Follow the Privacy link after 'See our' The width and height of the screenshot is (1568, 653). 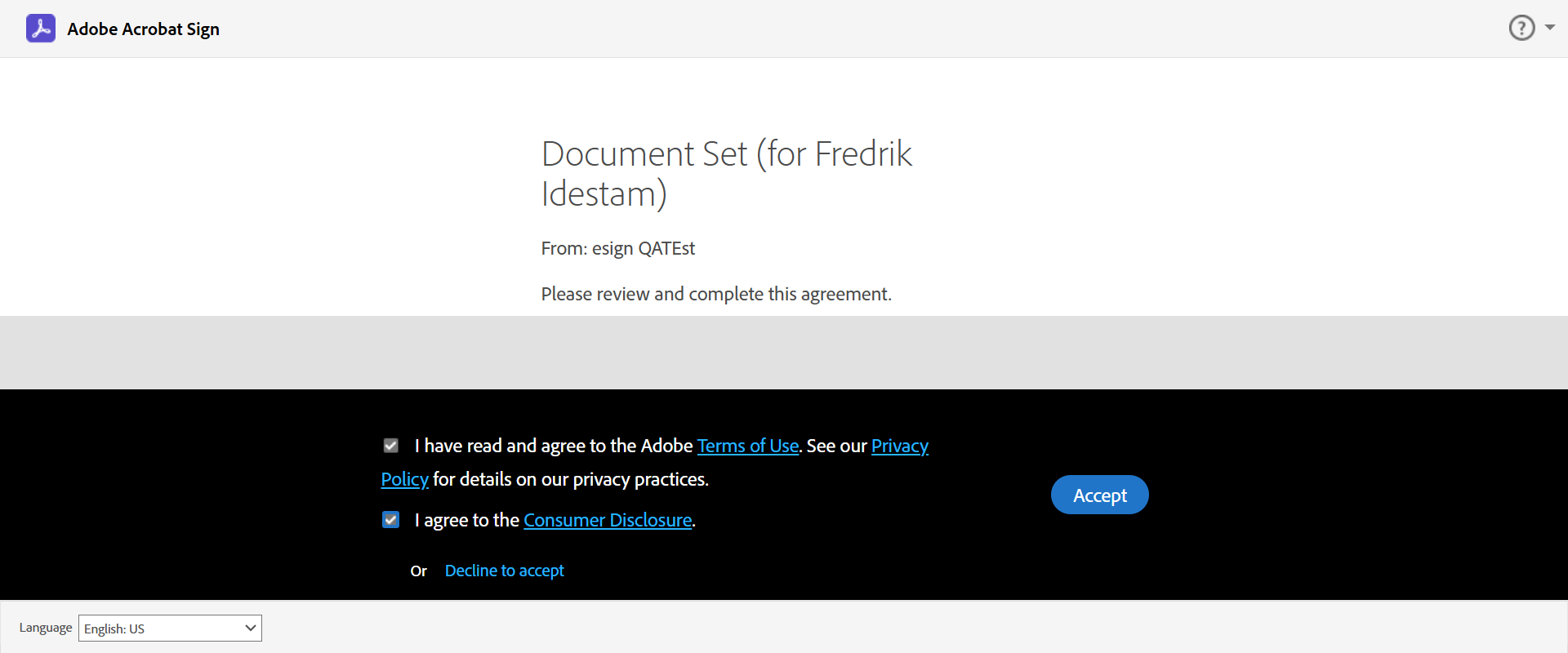coord(899,446)
